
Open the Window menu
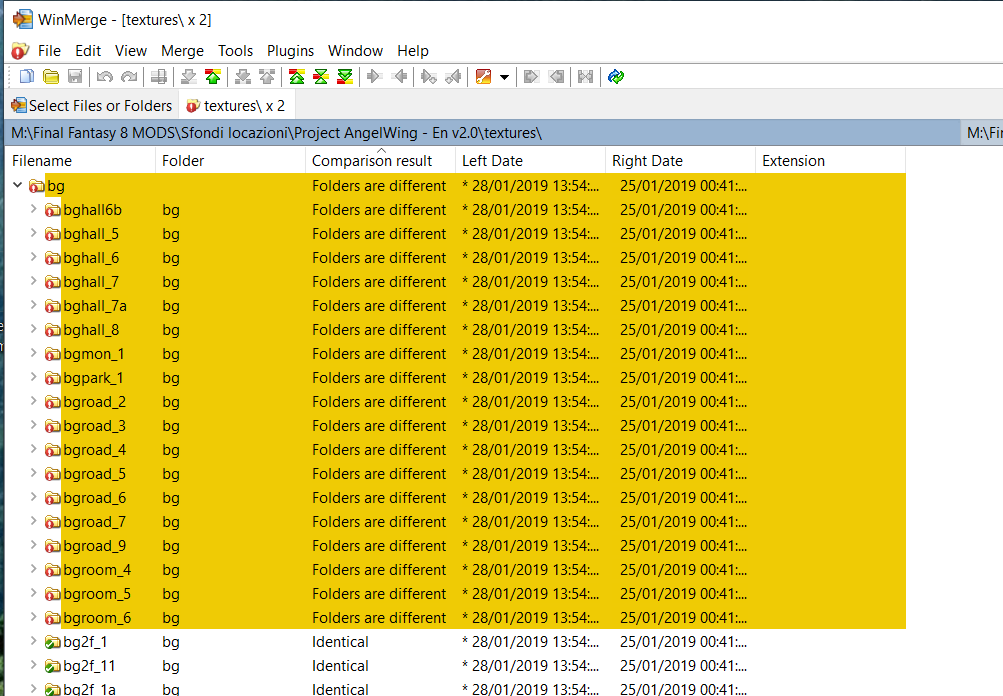click(x=356, y=51)
